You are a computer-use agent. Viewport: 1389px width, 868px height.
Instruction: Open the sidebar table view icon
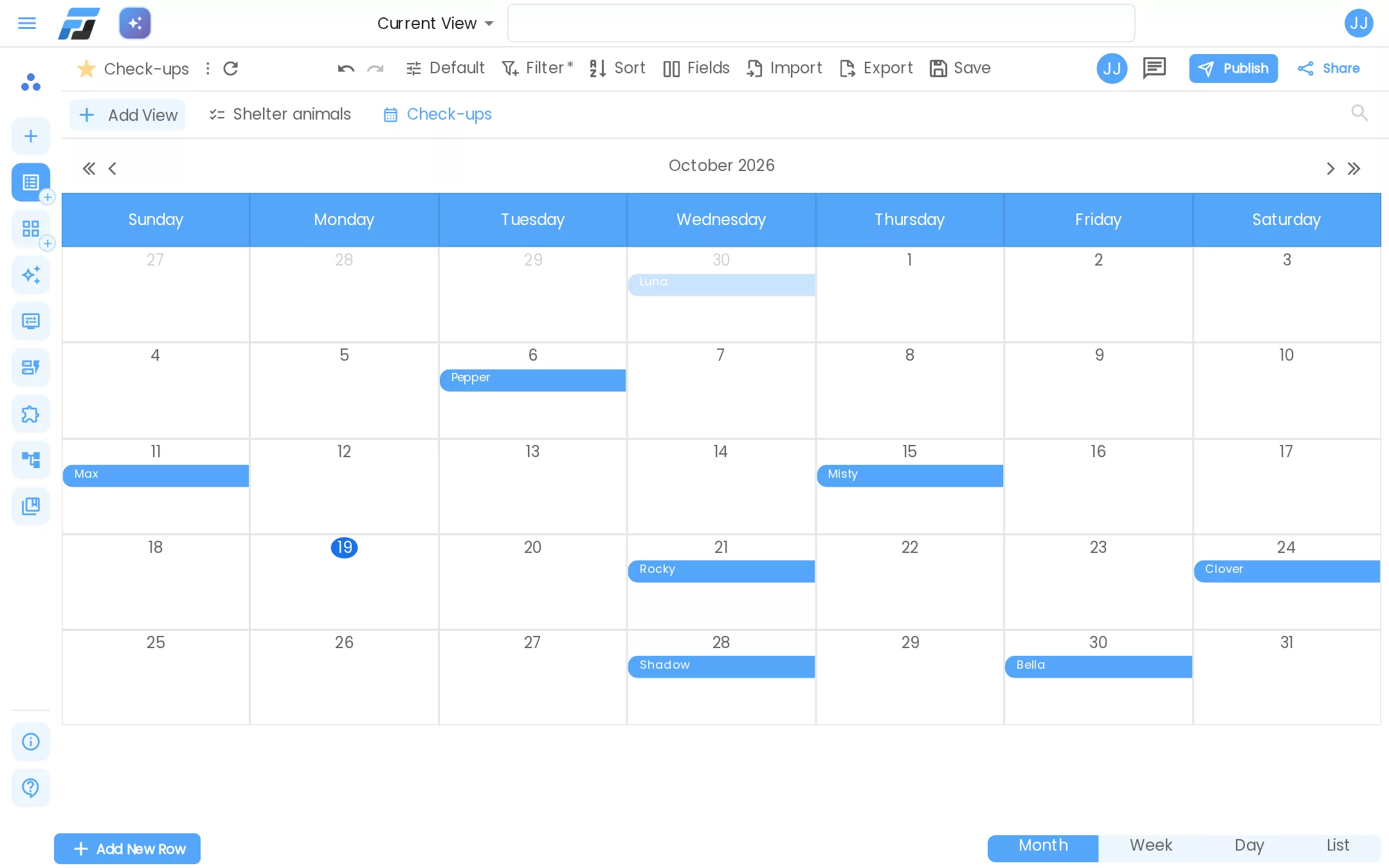click(x=31, y=182)
